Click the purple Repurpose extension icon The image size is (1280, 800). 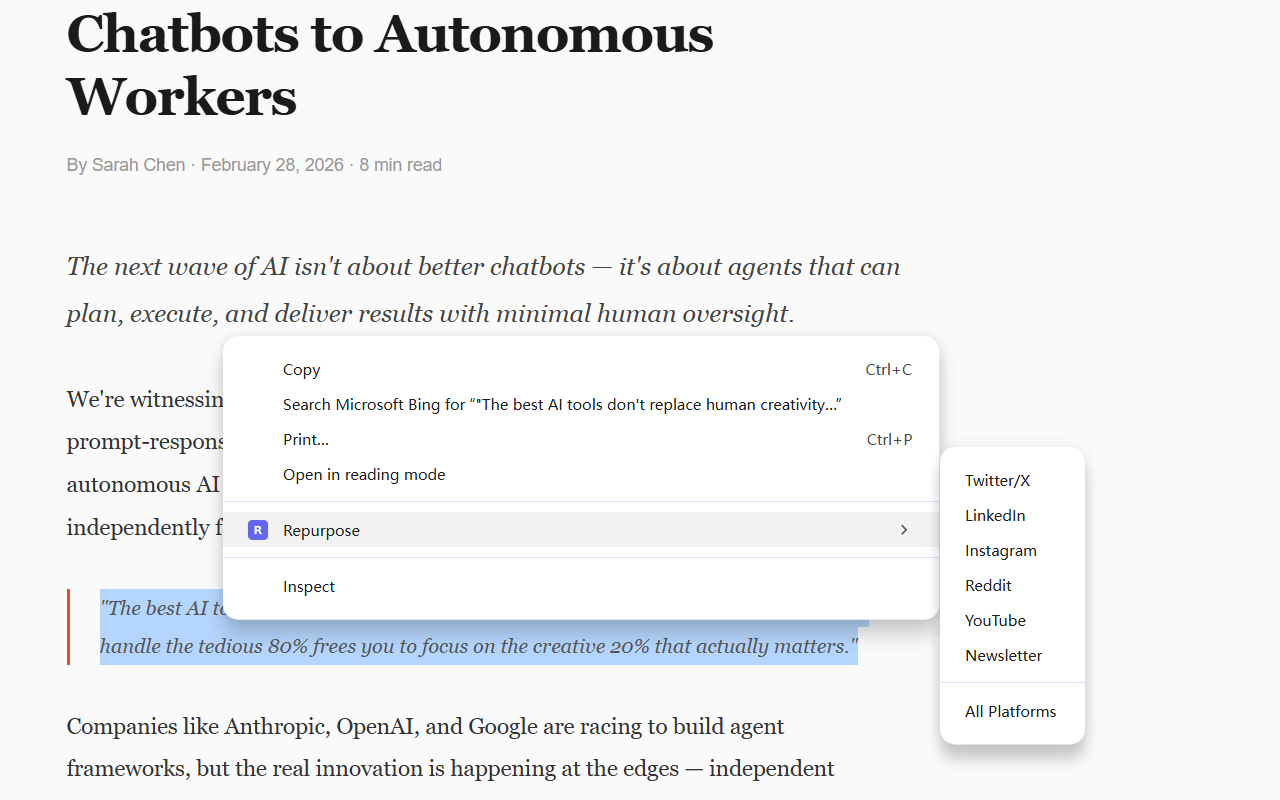click(x=258, y=530)
